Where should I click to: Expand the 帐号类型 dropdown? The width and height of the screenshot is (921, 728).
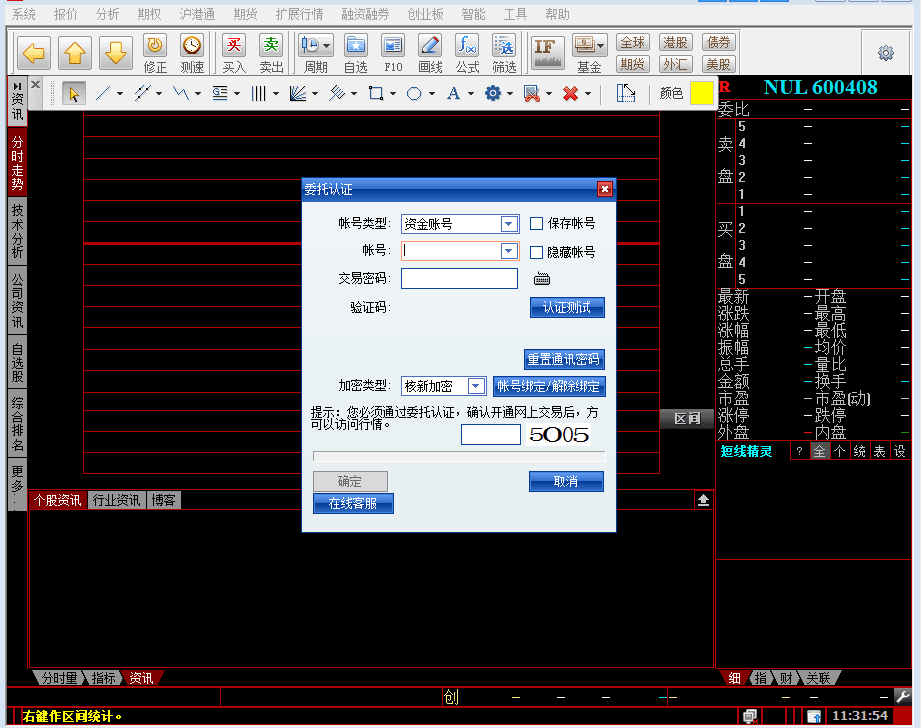[509, 224]
